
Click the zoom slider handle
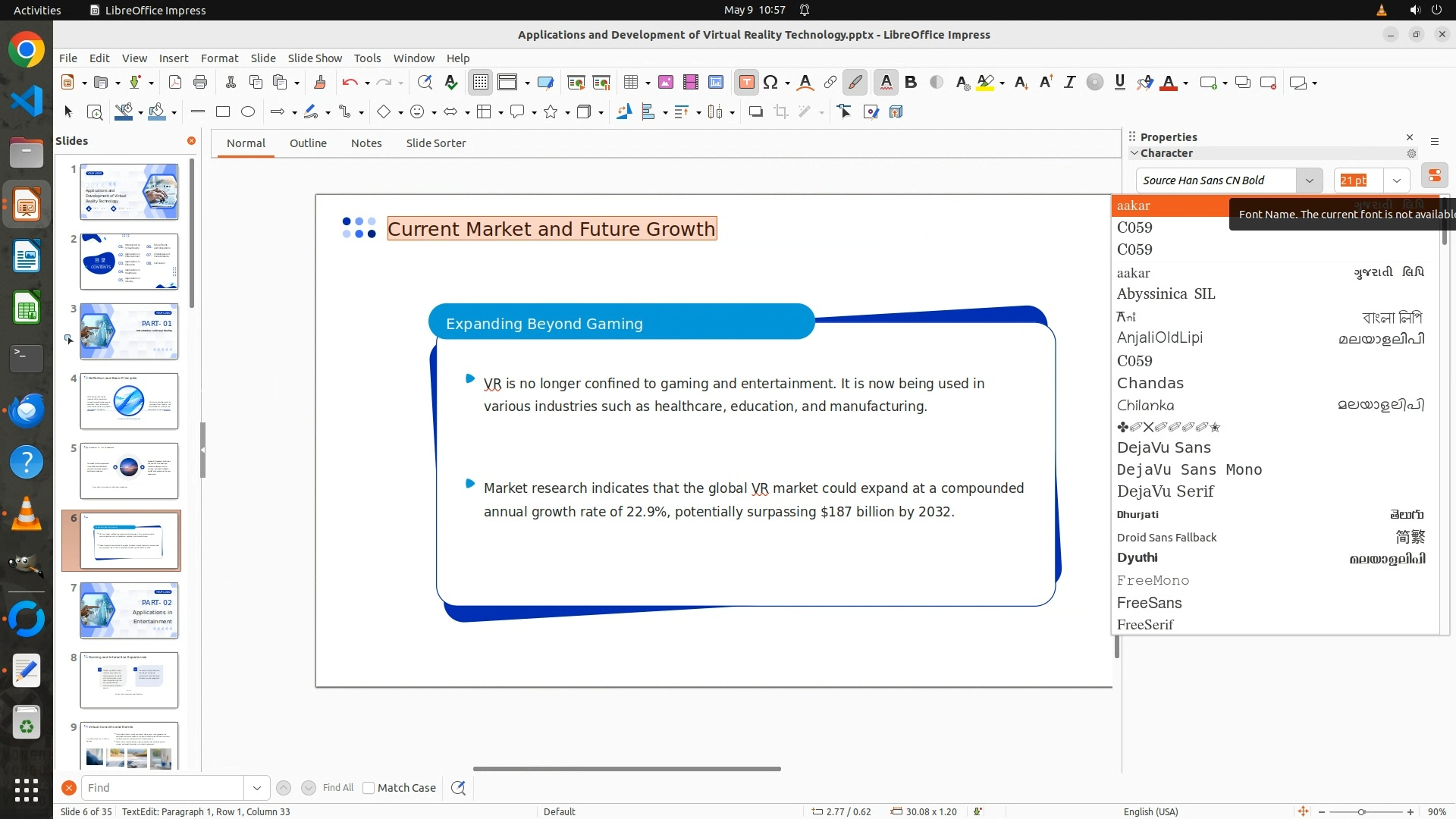click(1361, 812)
